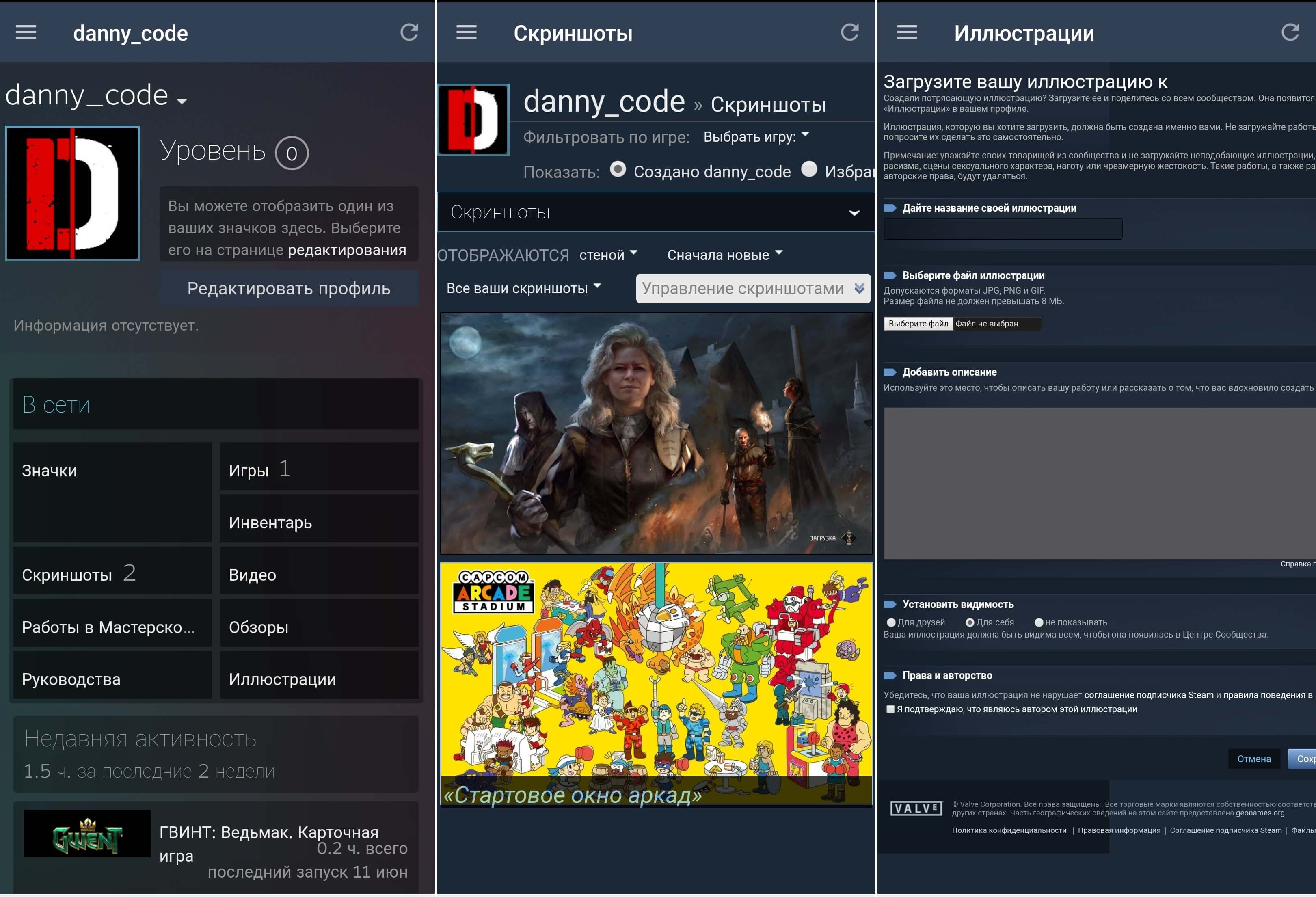Click the illustration title input field
Screen dimensions: 1316x897
point(1002,229)
